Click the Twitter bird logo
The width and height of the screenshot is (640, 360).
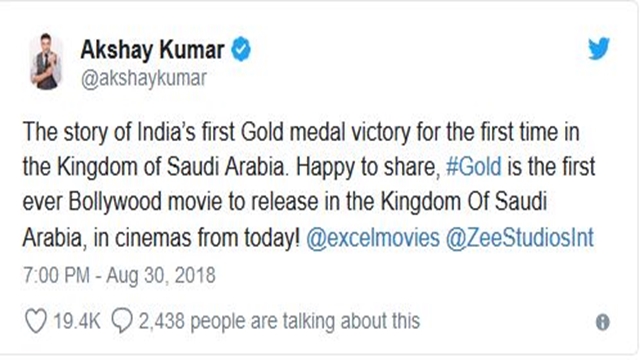click(599, 49)
